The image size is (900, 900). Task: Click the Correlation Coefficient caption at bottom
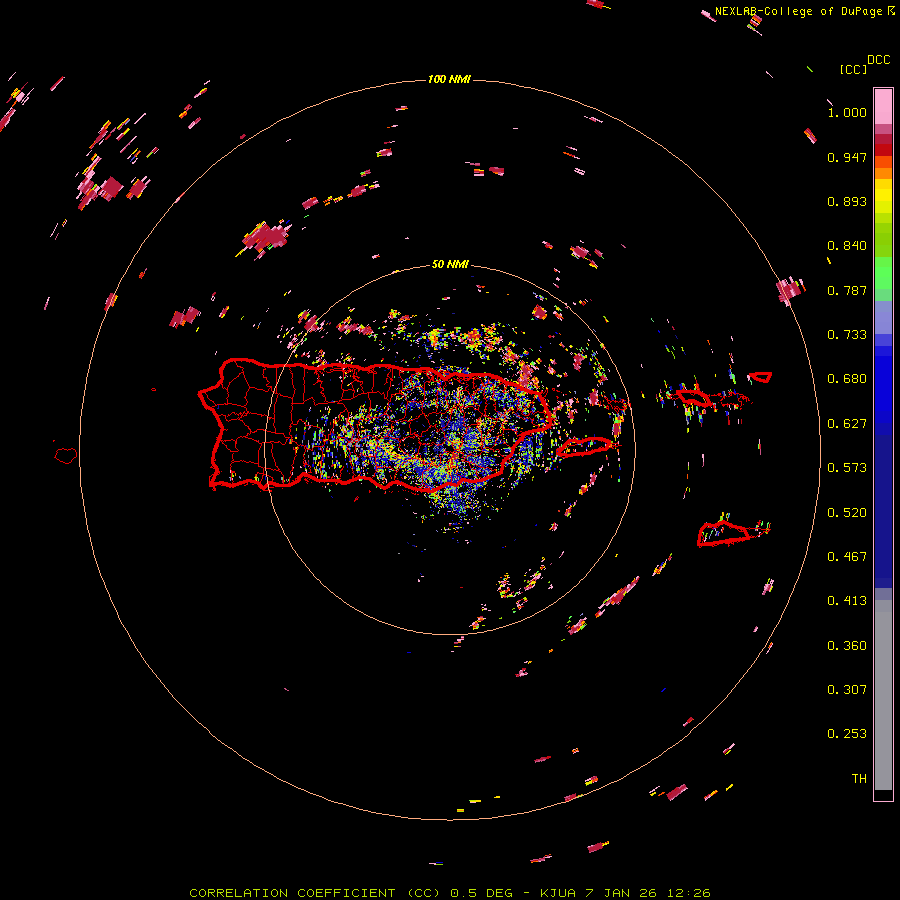[x=450, y=893]
